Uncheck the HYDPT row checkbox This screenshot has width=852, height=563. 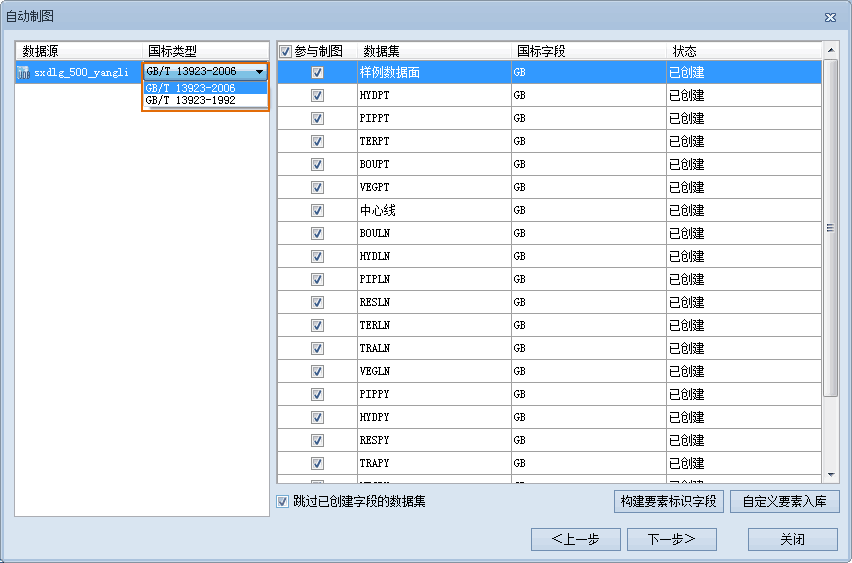tap(317, 96)
